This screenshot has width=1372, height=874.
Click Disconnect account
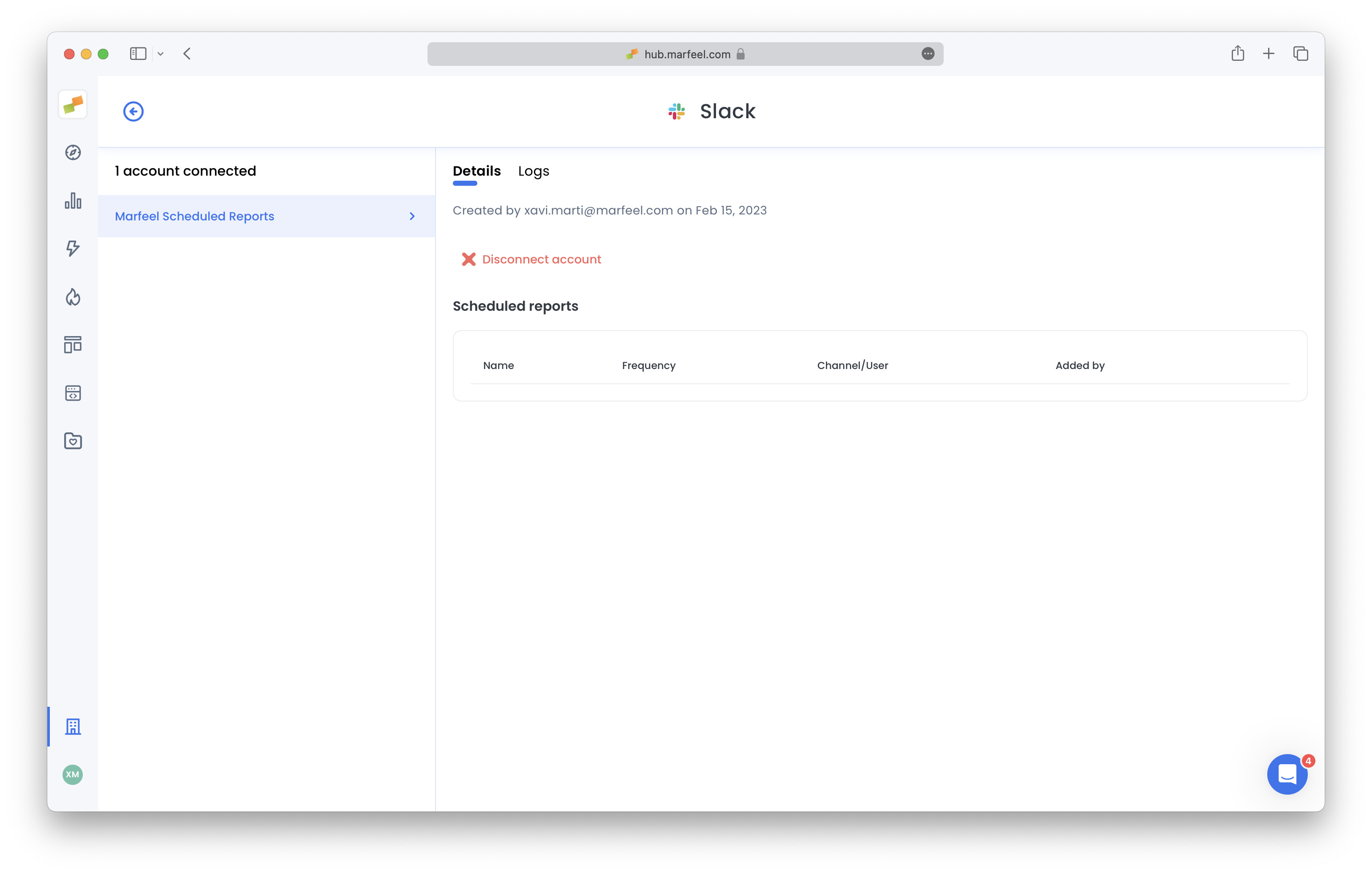click(540, 259)
